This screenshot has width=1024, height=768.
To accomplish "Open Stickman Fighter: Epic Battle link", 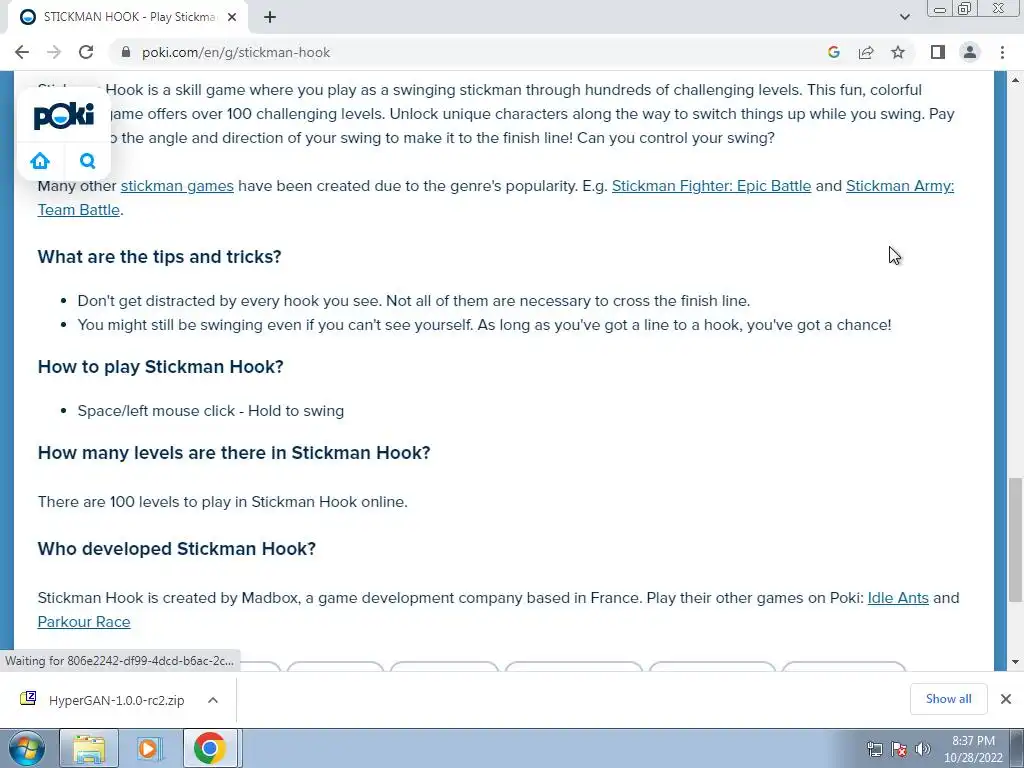I will pyautogui.click(x=711, y=186).
